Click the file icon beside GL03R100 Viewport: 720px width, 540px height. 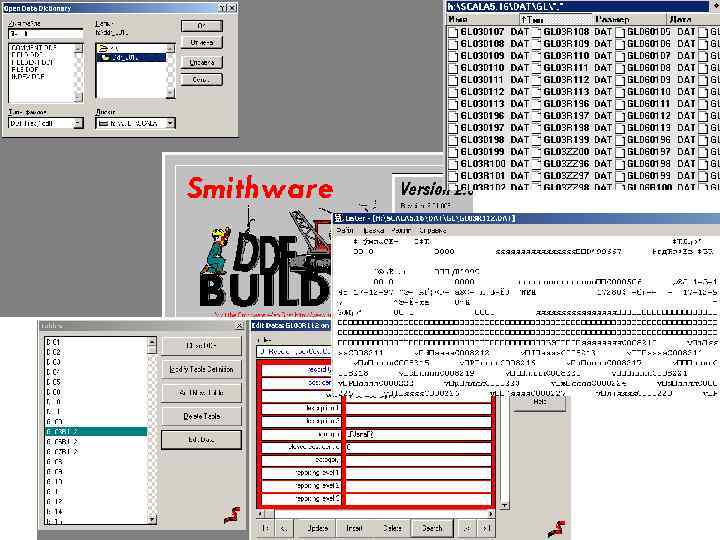453,164
